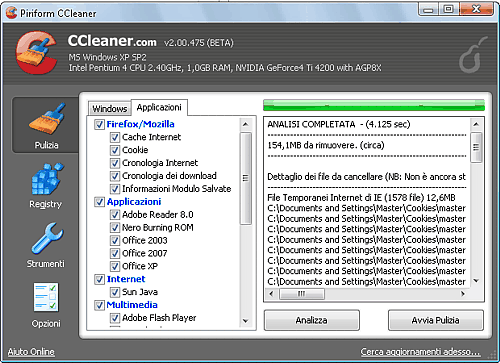
Task: Click Cerca aggiornamenti adesso link
Action: tap(420, 352)
